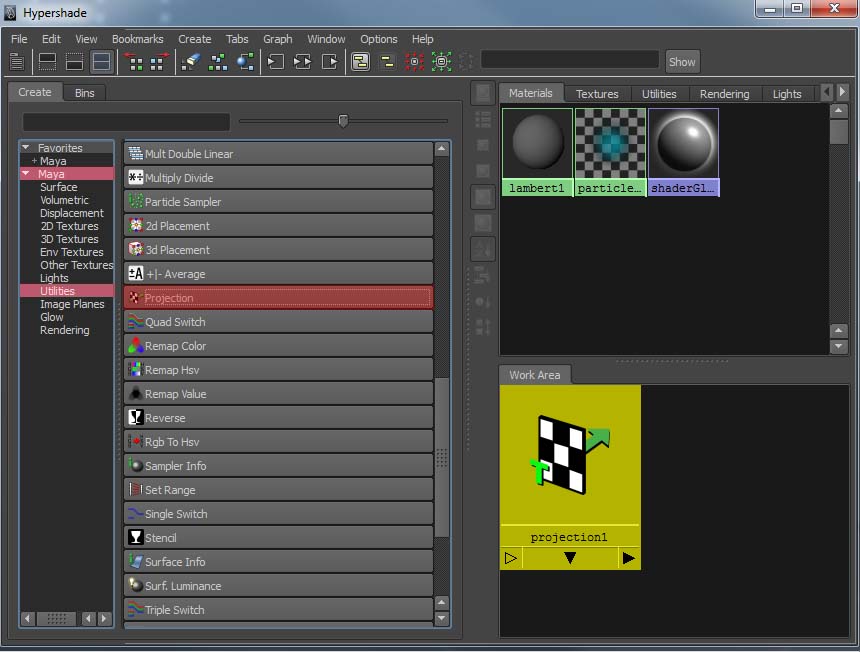
Task: Select Volumetric in the category tree
Action: tap(64, 200)
